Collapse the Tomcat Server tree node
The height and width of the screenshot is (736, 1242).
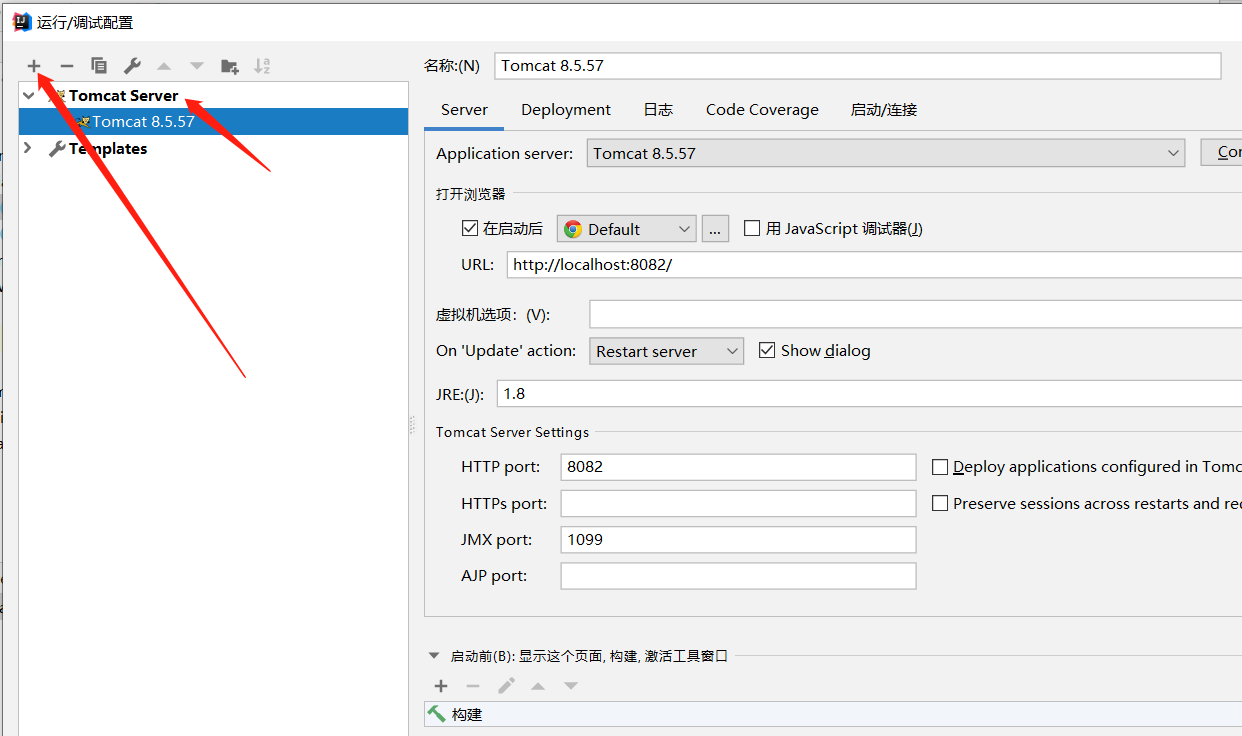pos(29,96)
